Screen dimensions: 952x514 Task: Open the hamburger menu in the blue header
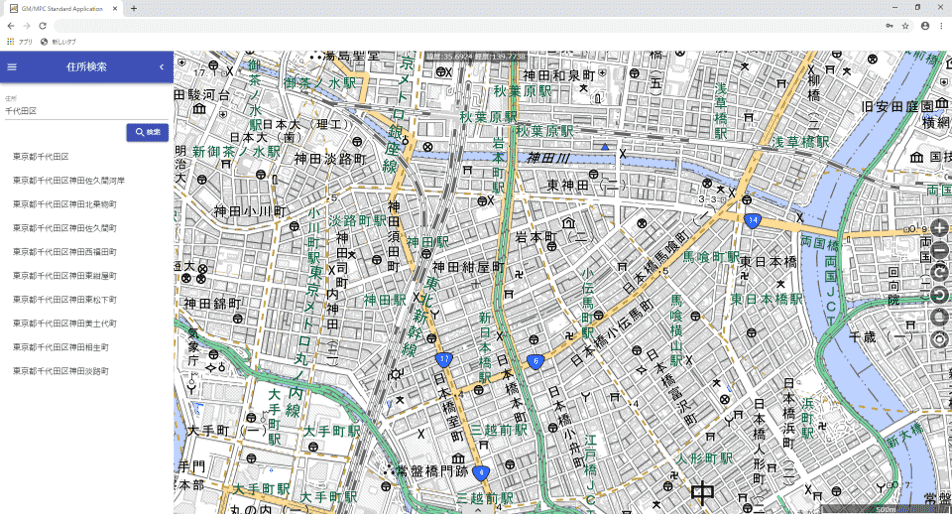(x=12, y=67)
